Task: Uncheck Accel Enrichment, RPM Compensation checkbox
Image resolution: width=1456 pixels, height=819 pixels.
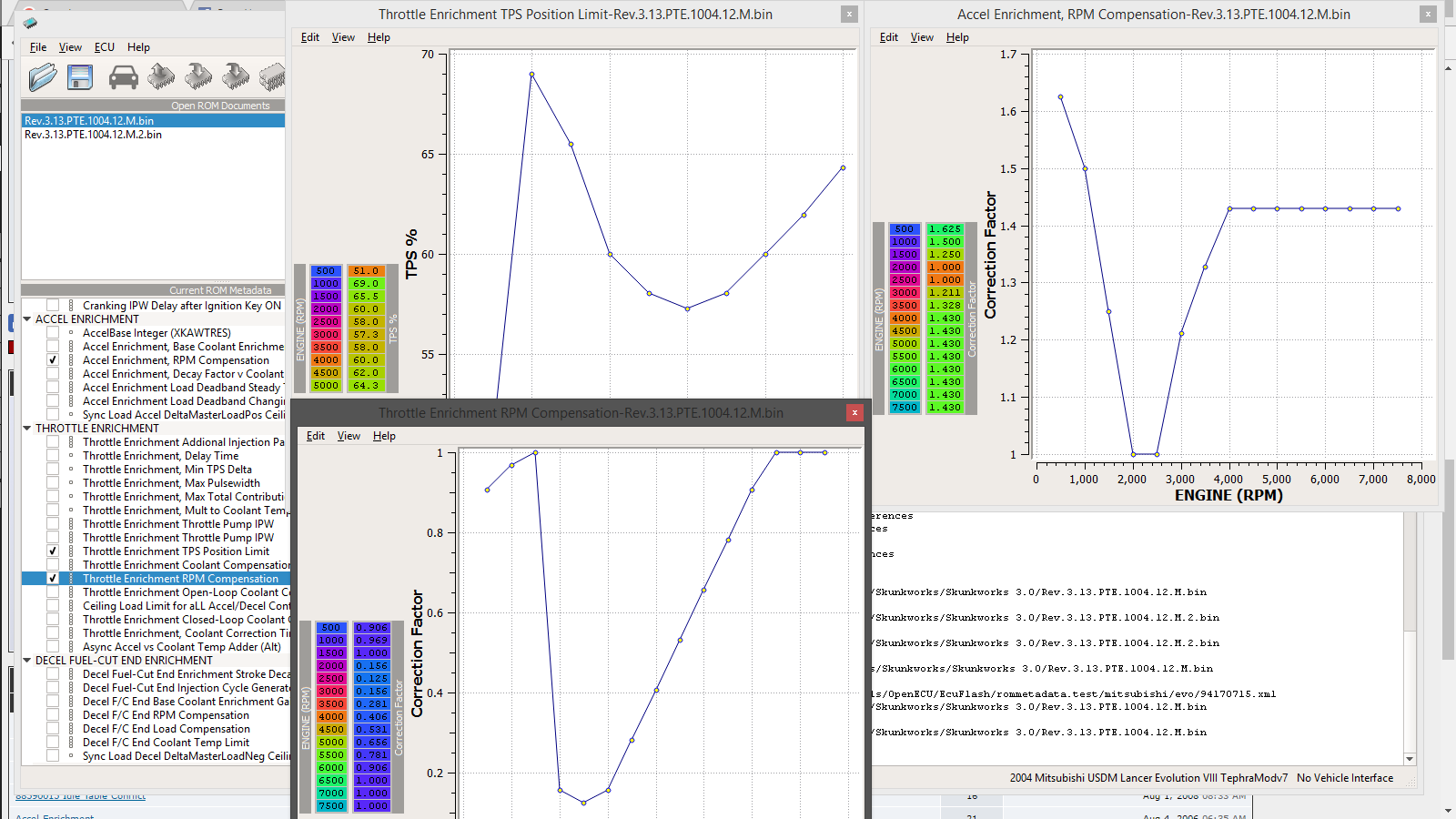Action: (53, 360)
